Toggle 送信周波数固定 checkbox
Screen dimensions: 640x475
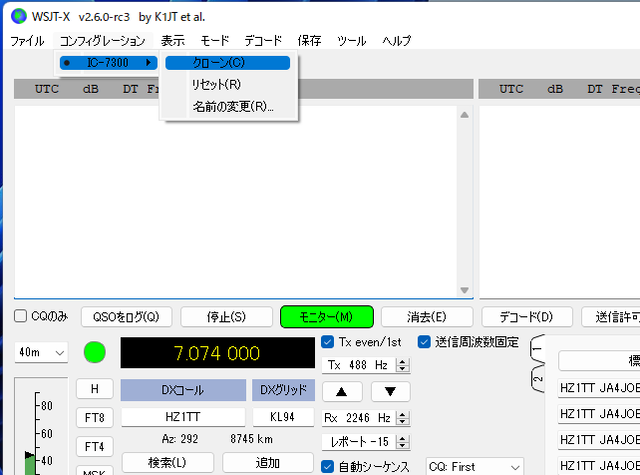[424, 342]
